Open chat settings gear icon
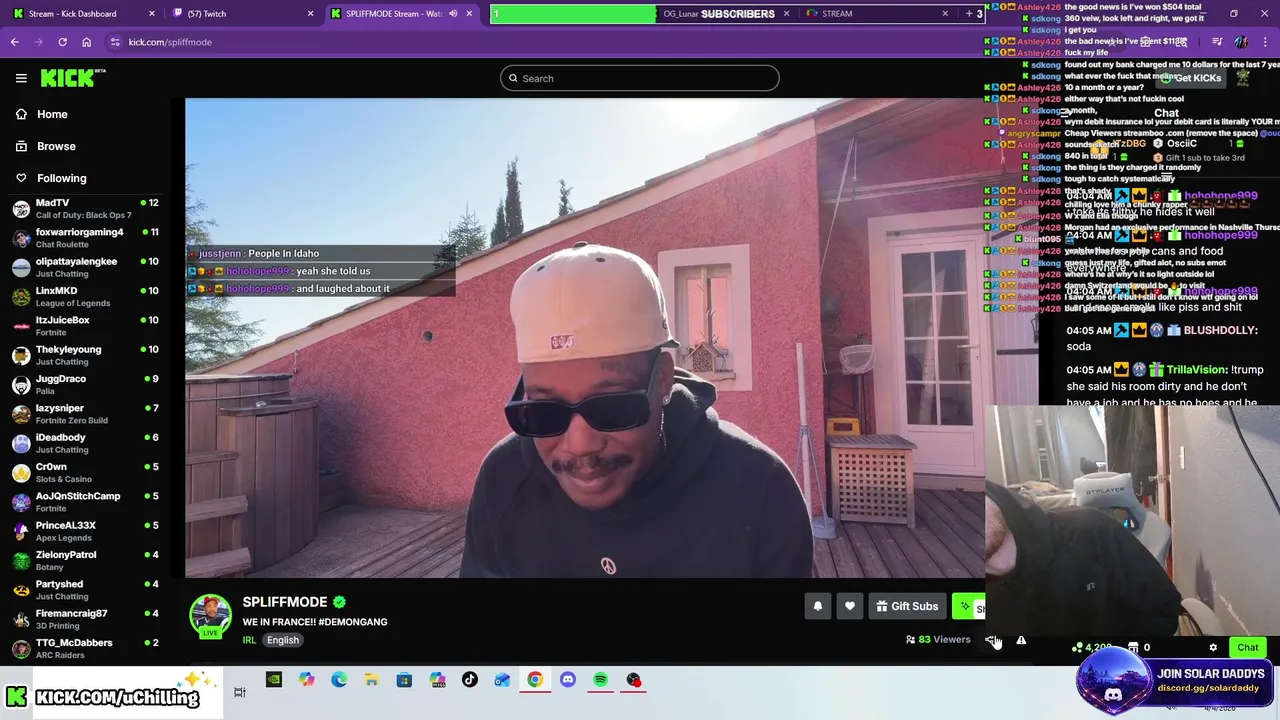The height and width of the screenshot is (720, 1280). [x=1213, y=647]
